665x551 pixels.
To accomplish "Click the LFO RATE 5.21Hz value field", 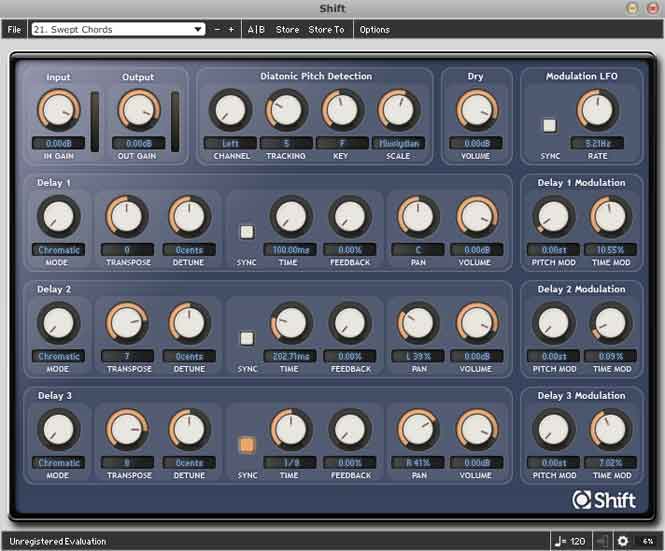I will pos(597,143).
